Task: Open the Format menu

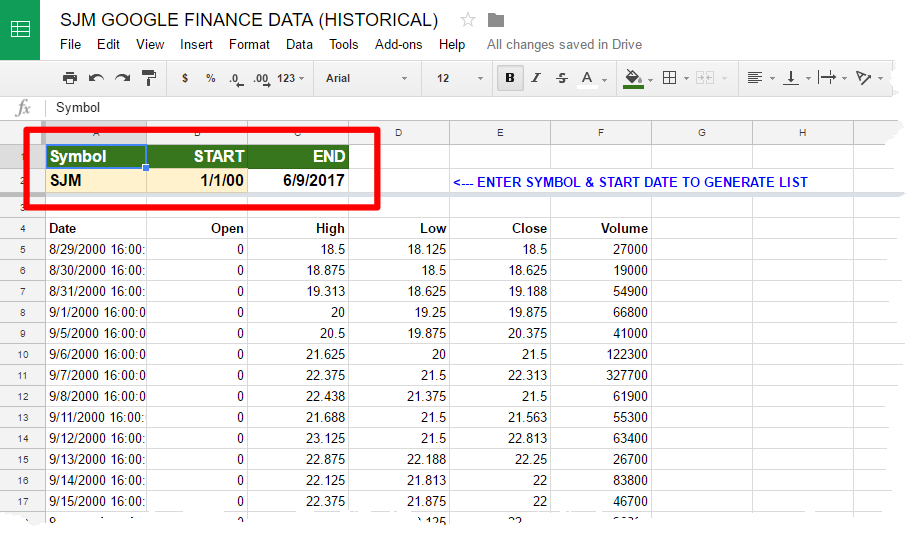Action: [249, 45]
